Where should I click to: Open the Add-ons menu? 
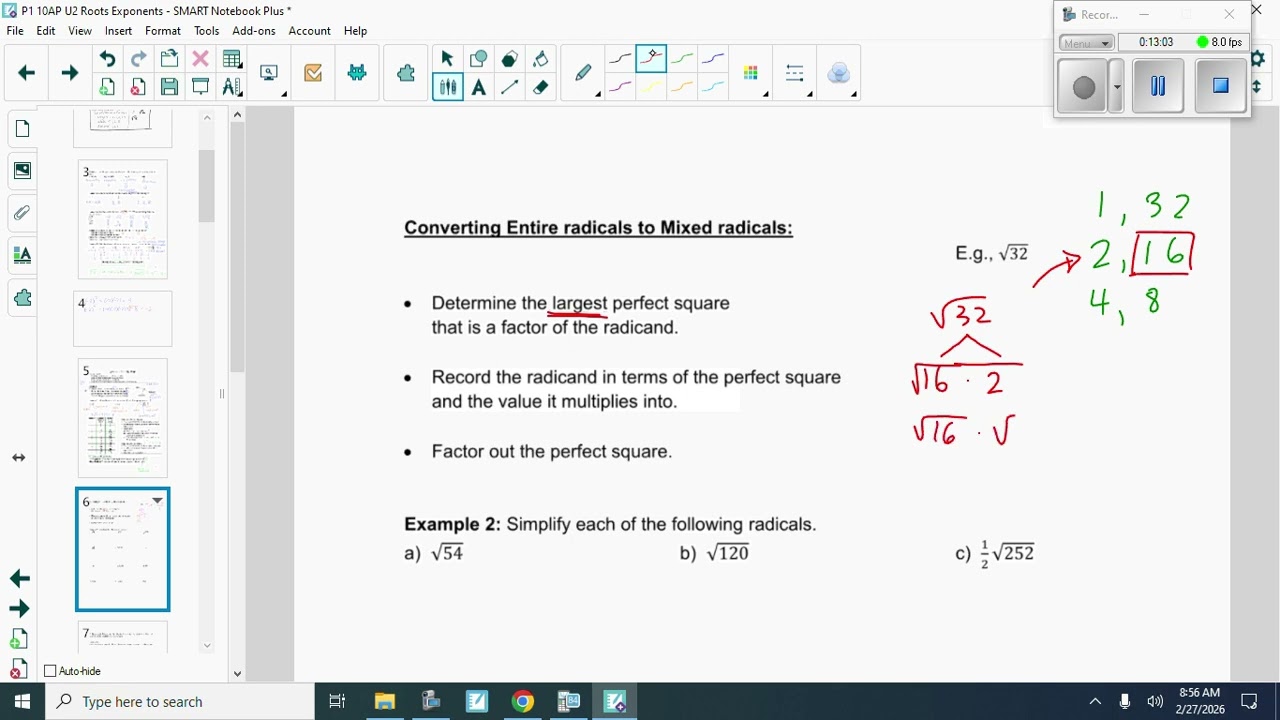click(x=254, y=31)
